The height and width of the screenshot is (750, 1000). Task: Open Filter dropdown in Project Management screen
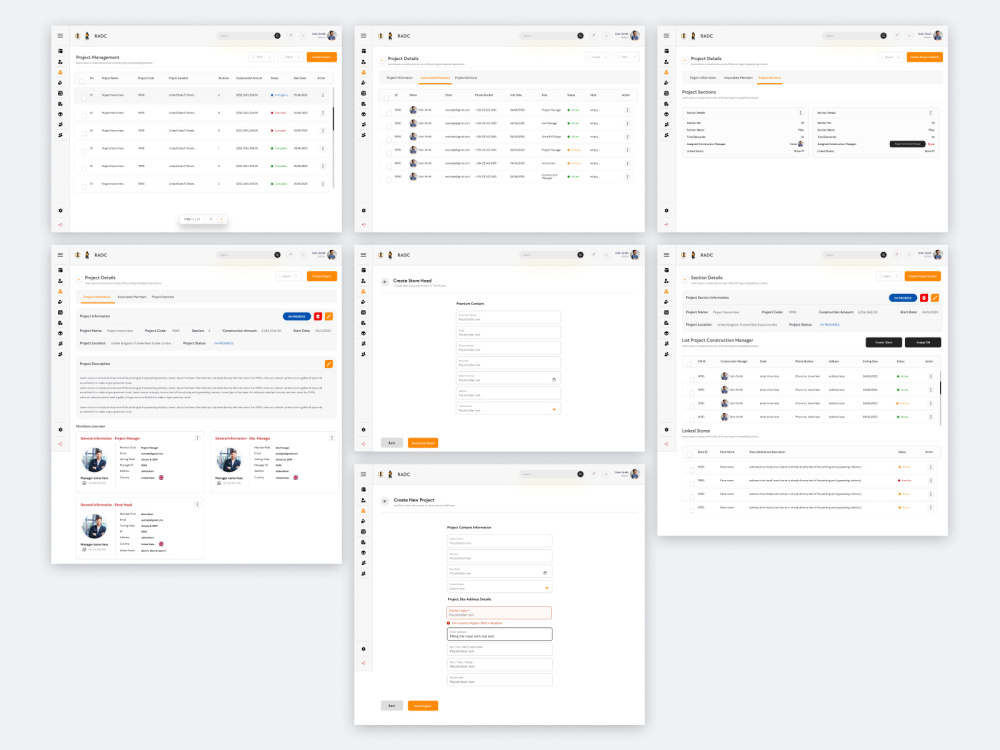tap(262, 57)
